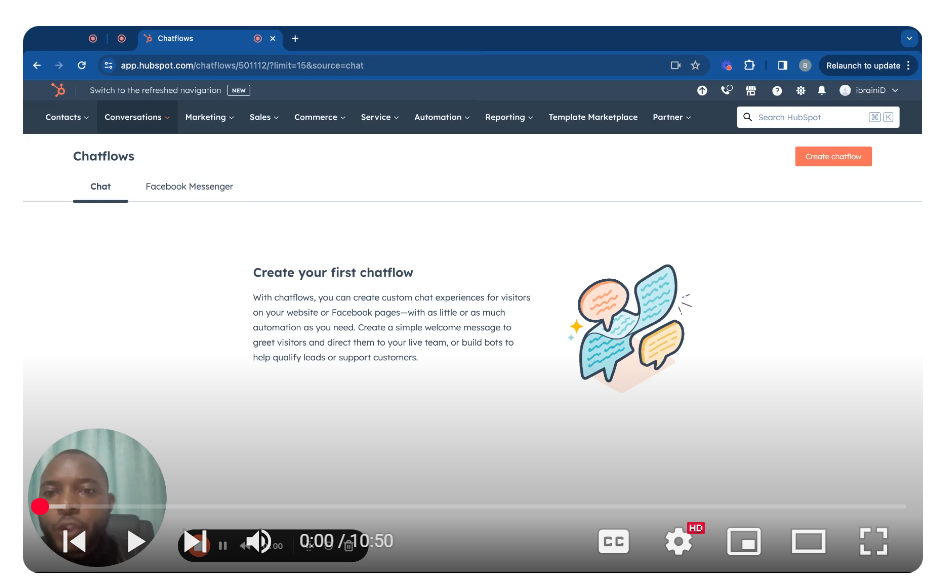Image resolution: width=948 pixels, height=586 pixels.
Task: Click Switch to the refreshed navigation
Action: click(155, 91)
